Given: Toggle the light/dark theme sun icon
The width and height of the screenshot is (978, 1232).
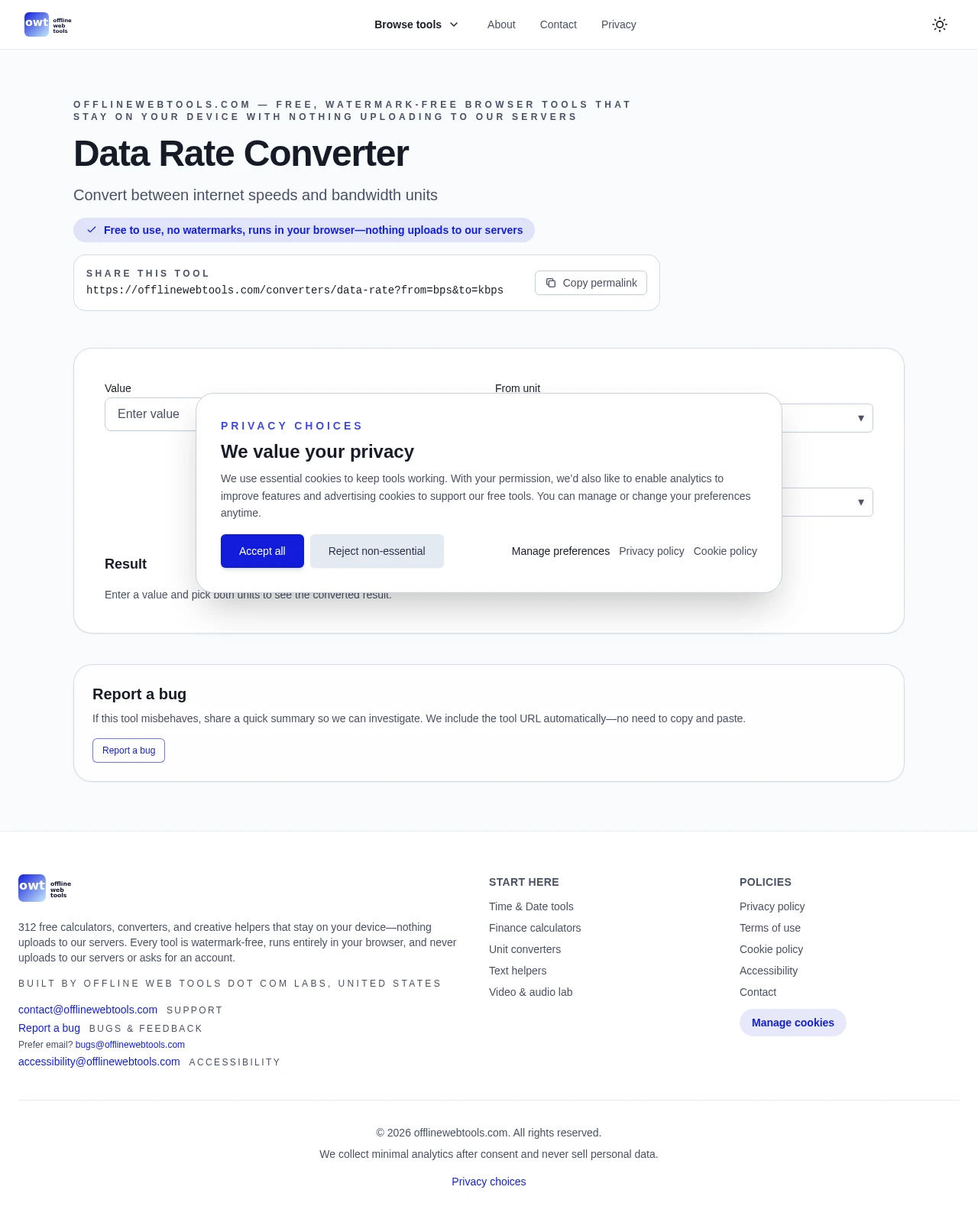Looking at the screenshot, I should tap(940, 24).
